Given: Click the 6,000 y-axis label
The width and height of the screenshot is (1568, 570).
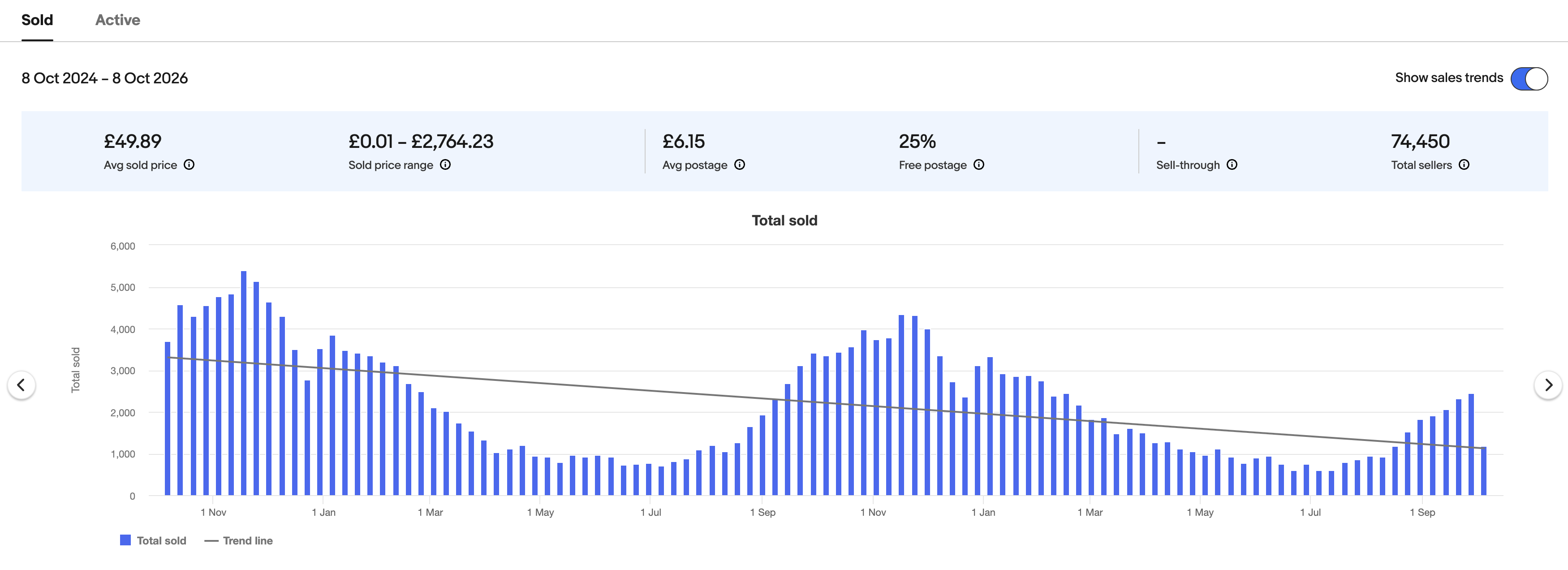Looking at the screenshot, I should coord(122,246).
